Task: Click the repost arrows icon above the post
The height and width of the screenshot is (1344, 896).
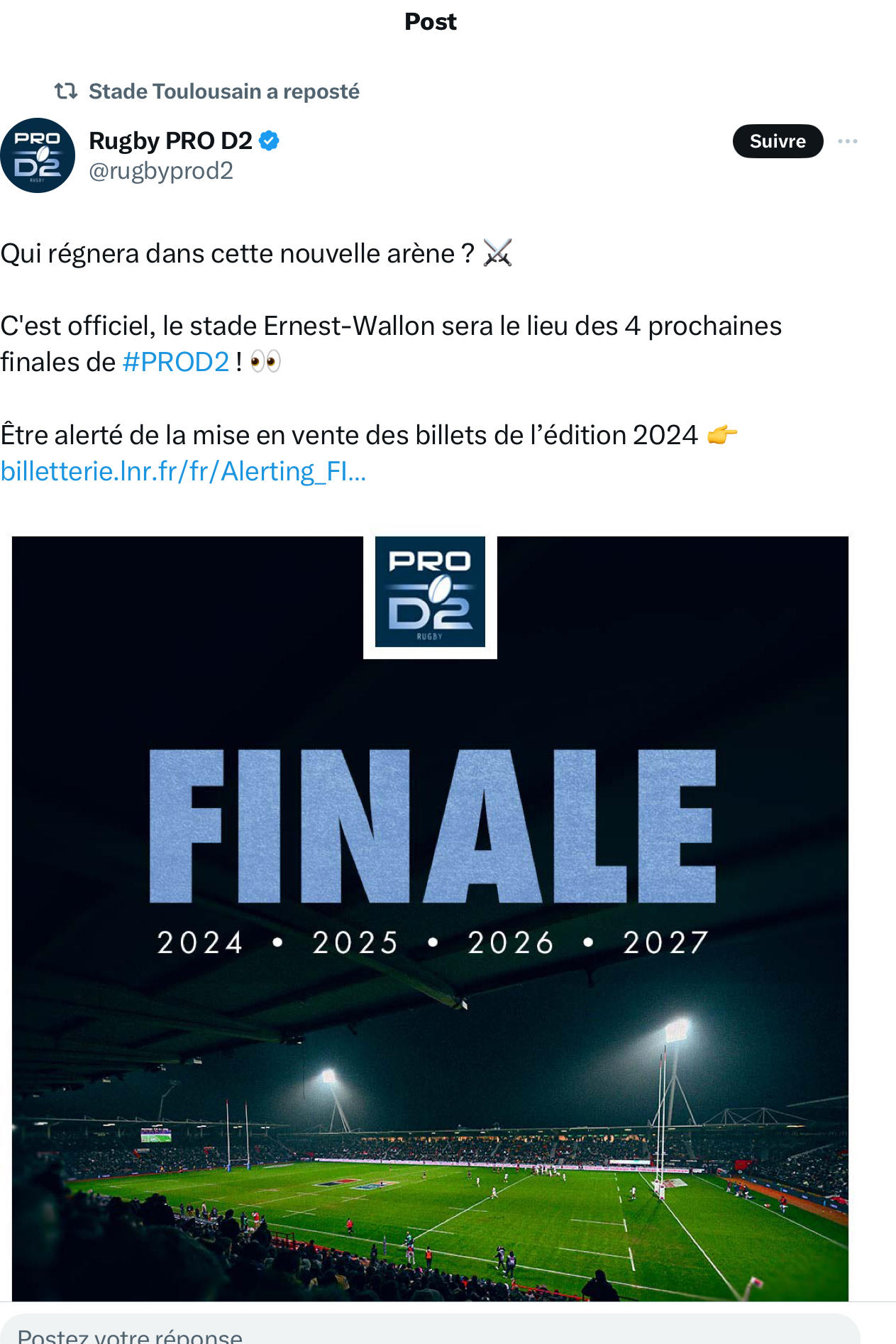Action: coord(66,92)
